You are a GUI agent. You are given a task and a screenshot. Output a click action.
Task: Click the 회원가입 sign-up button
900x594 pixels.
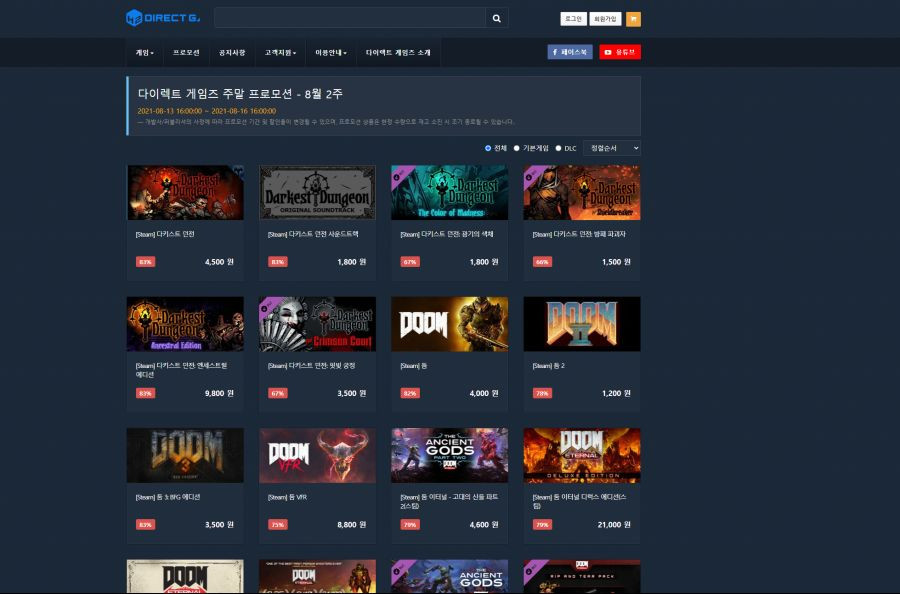(605, 19)
